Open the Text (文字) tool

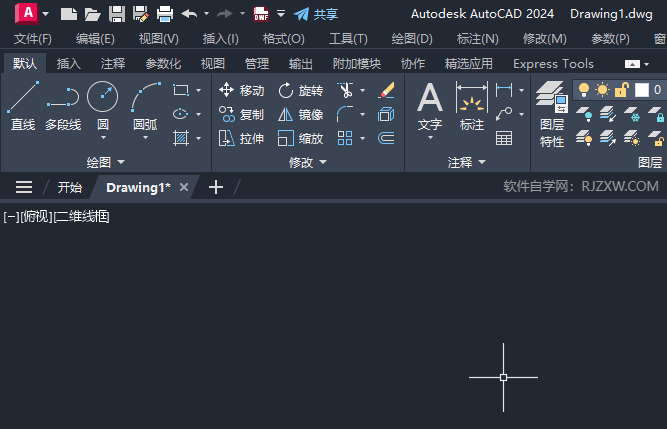(x=430, y=105)
